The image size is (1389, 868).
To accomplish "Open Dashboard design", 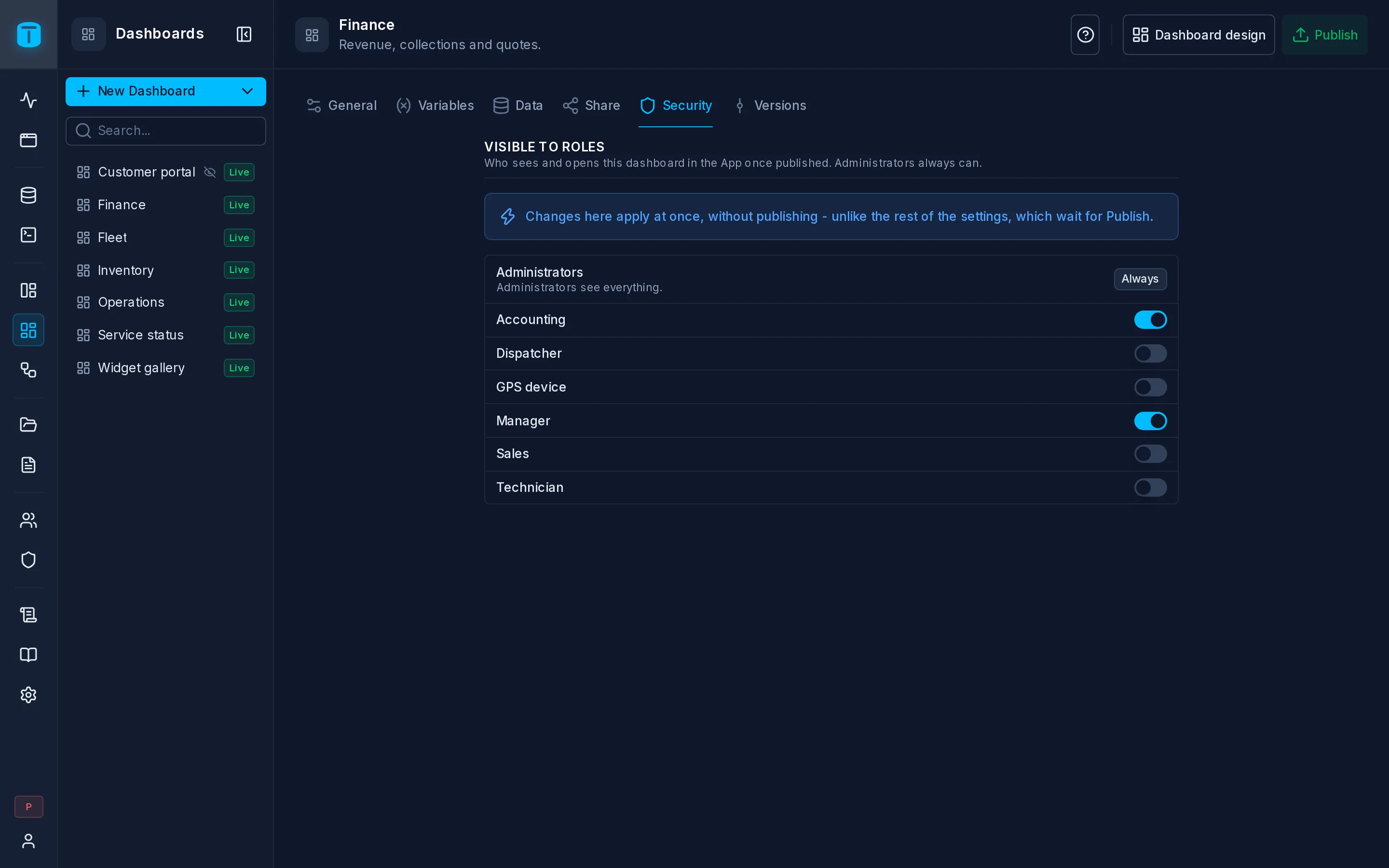I will tap(1198, 35).
